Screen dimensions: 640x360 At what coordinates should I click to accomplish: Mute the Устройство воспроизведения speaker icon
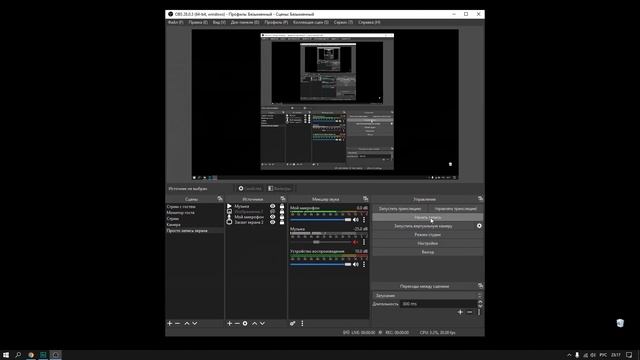click(x=356, y=264)
